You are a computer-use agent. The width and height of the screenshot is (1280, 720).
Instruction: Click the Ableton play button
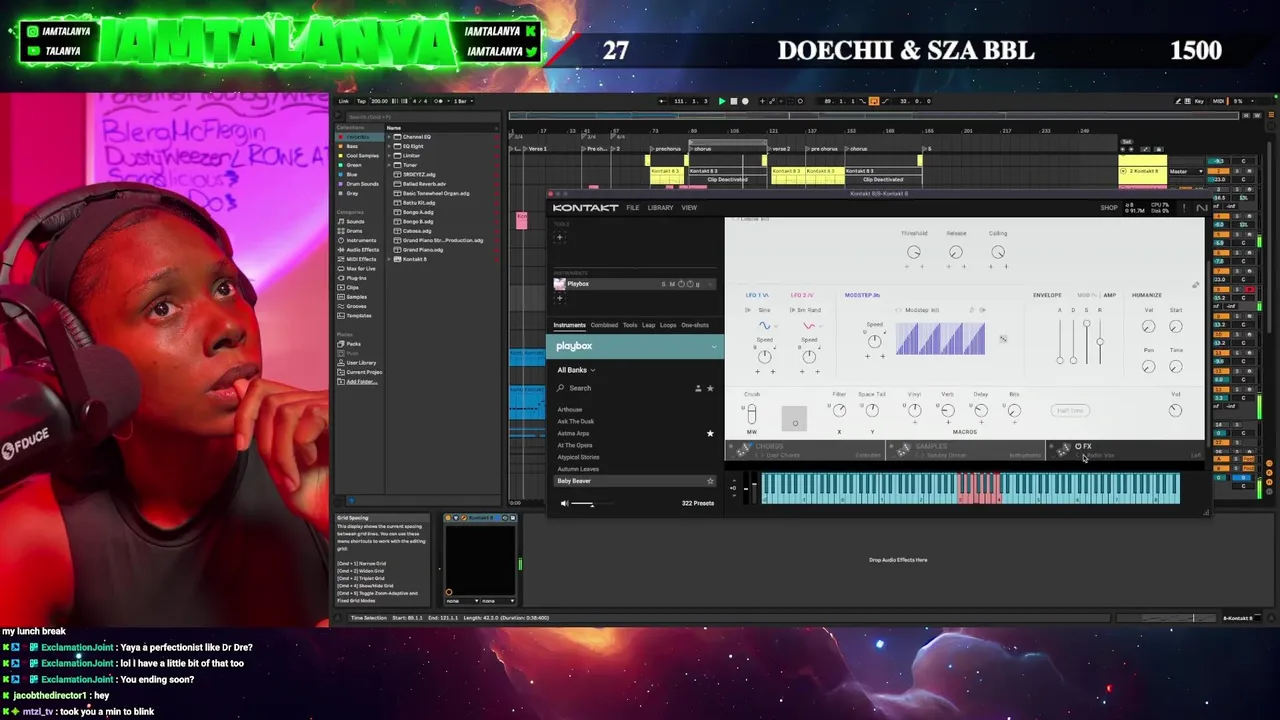(x=722, y=101)
